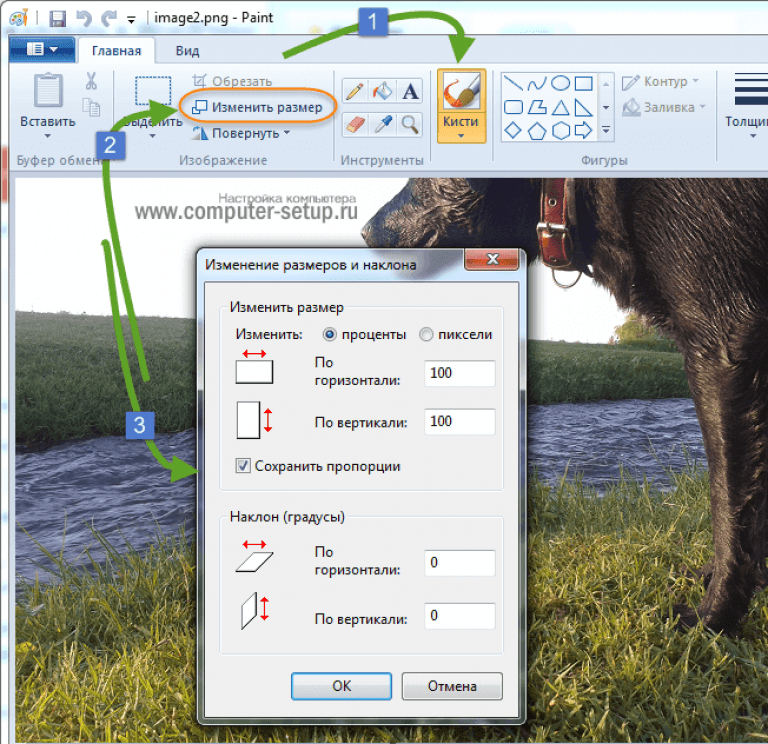
Task: Click the Cut scissors icon
Action: pos(91,81)
